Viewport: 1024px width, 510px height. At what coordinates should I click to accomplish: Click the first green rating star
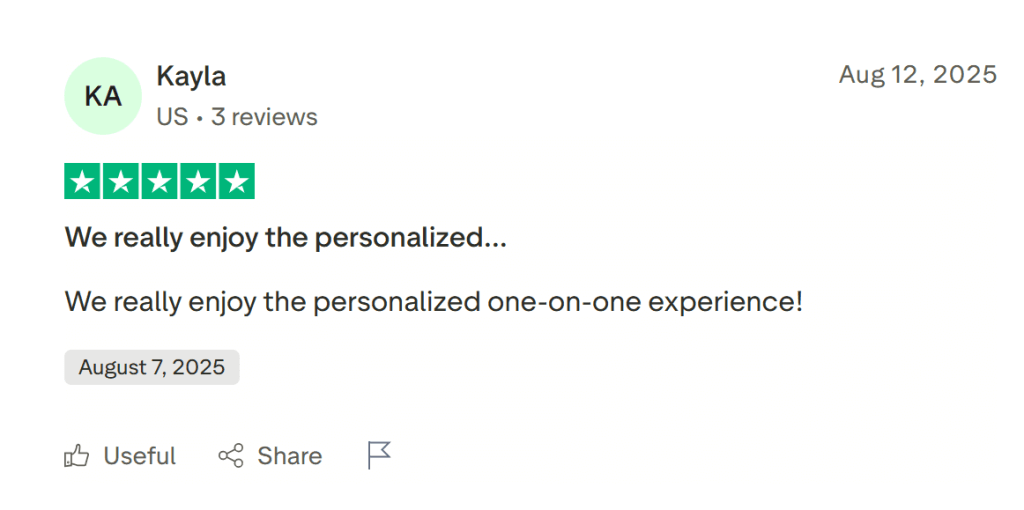point(83,182)
